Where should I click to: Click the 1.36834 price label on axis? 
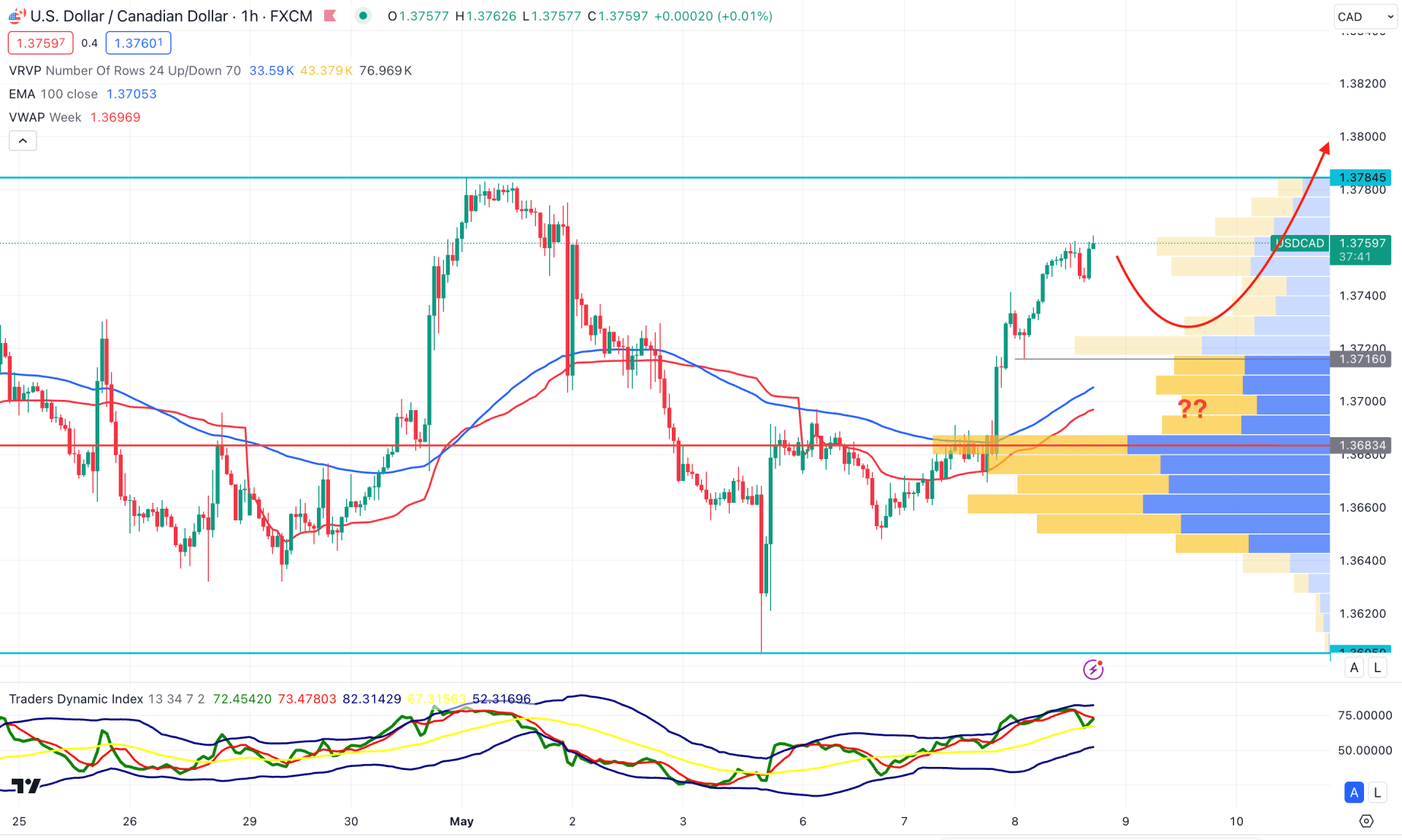pyautogui.click(x=1361, y=445)
